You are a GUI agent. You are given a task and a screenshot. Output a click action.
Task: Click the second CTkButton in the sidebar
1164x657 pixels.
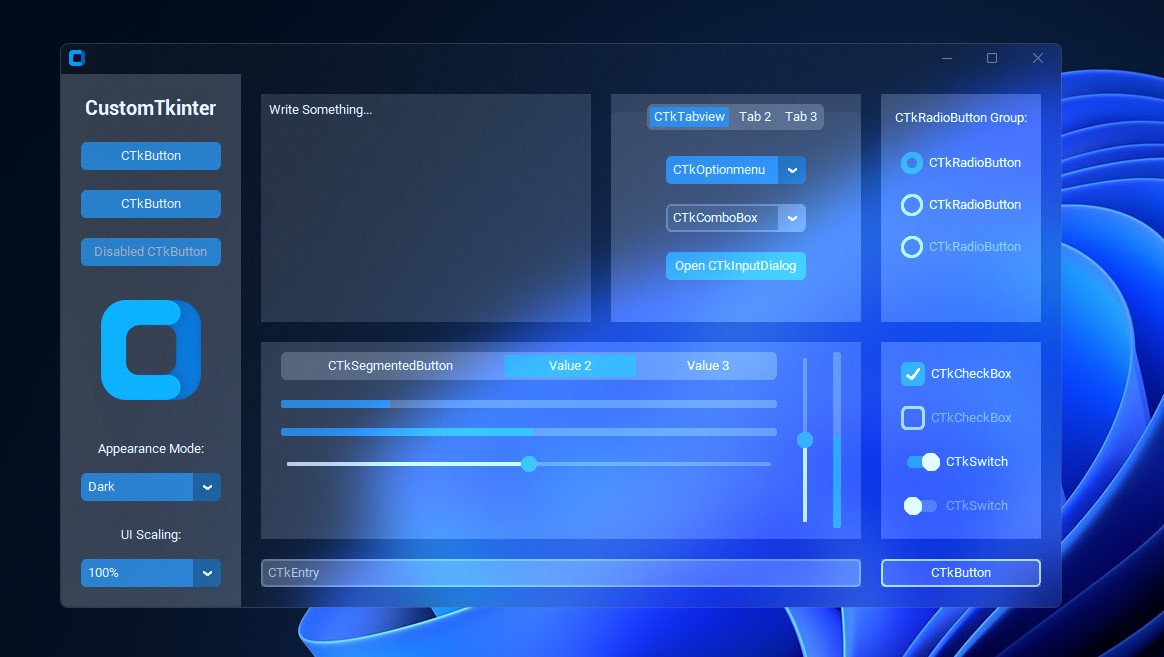tap(150, 203)
